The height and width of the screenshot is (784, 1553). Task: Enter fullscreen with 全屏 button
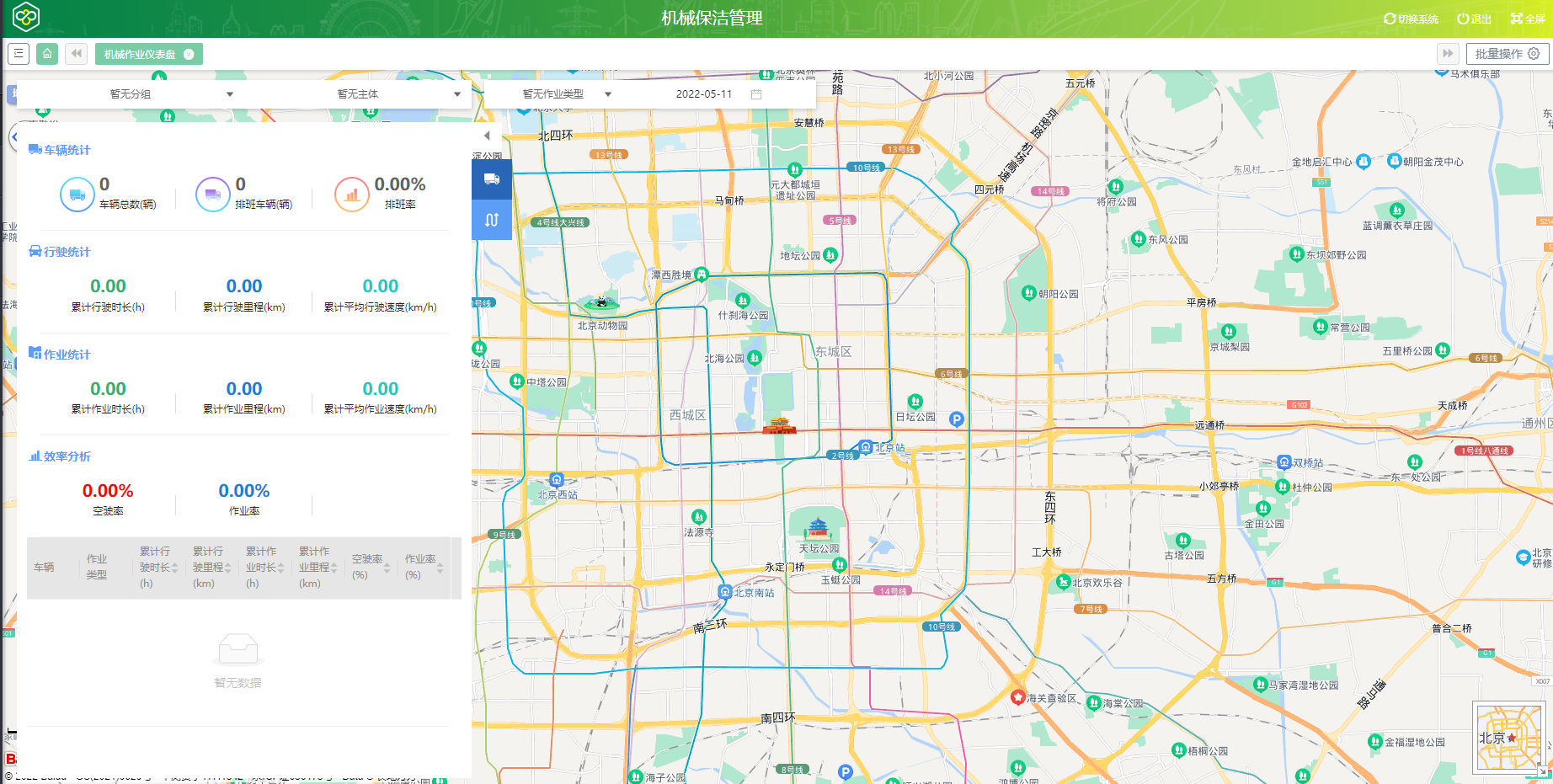(1528, 19)
